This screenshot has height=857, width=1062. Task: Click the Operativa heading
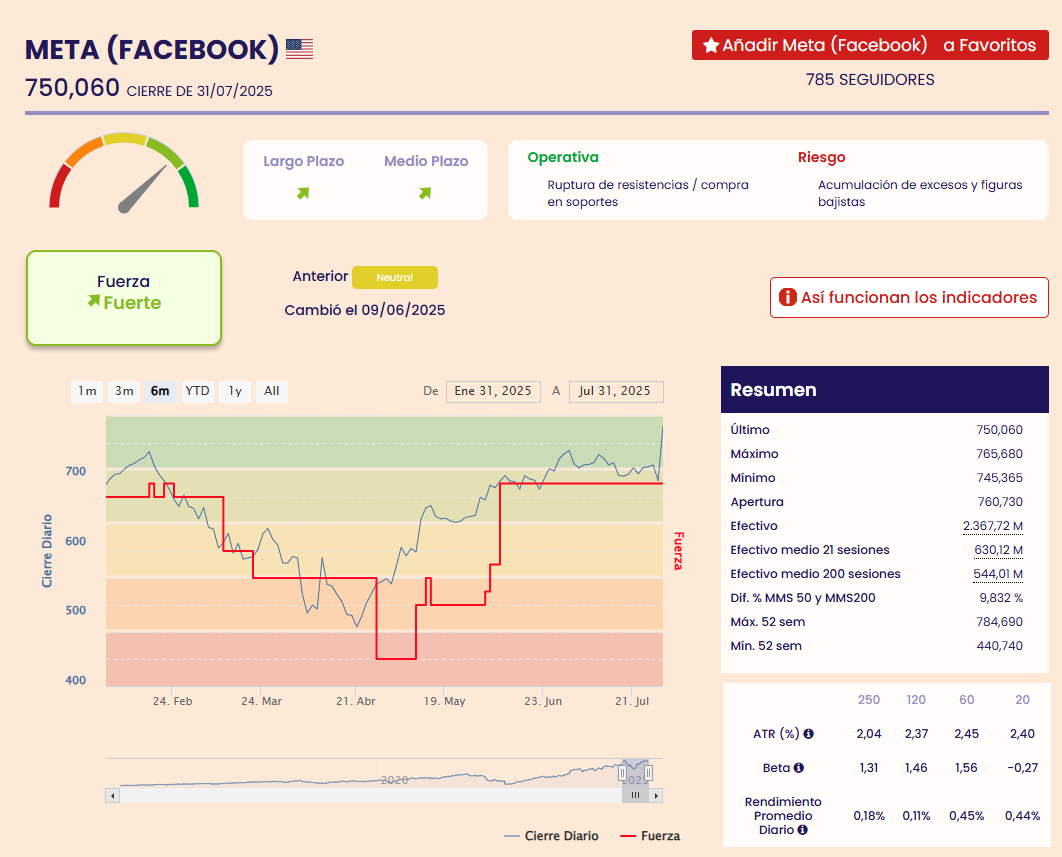[563, 157]
